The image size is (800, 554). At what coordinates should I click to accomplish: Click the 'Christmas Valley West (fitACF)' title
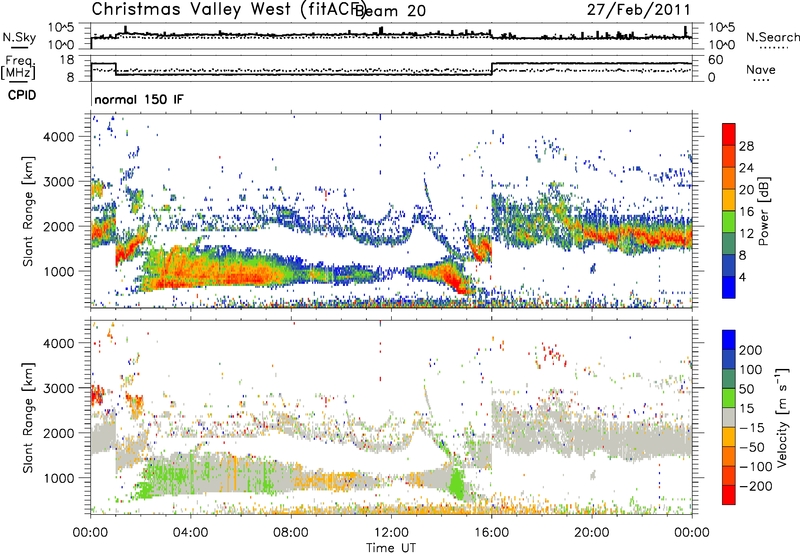[x=228, y=10]
